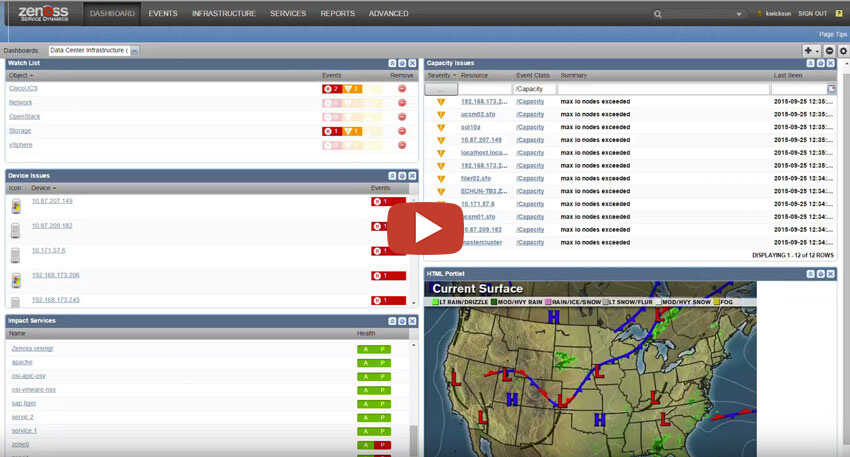Remove CiscoUCS from the Watch List

coord(402,88)
